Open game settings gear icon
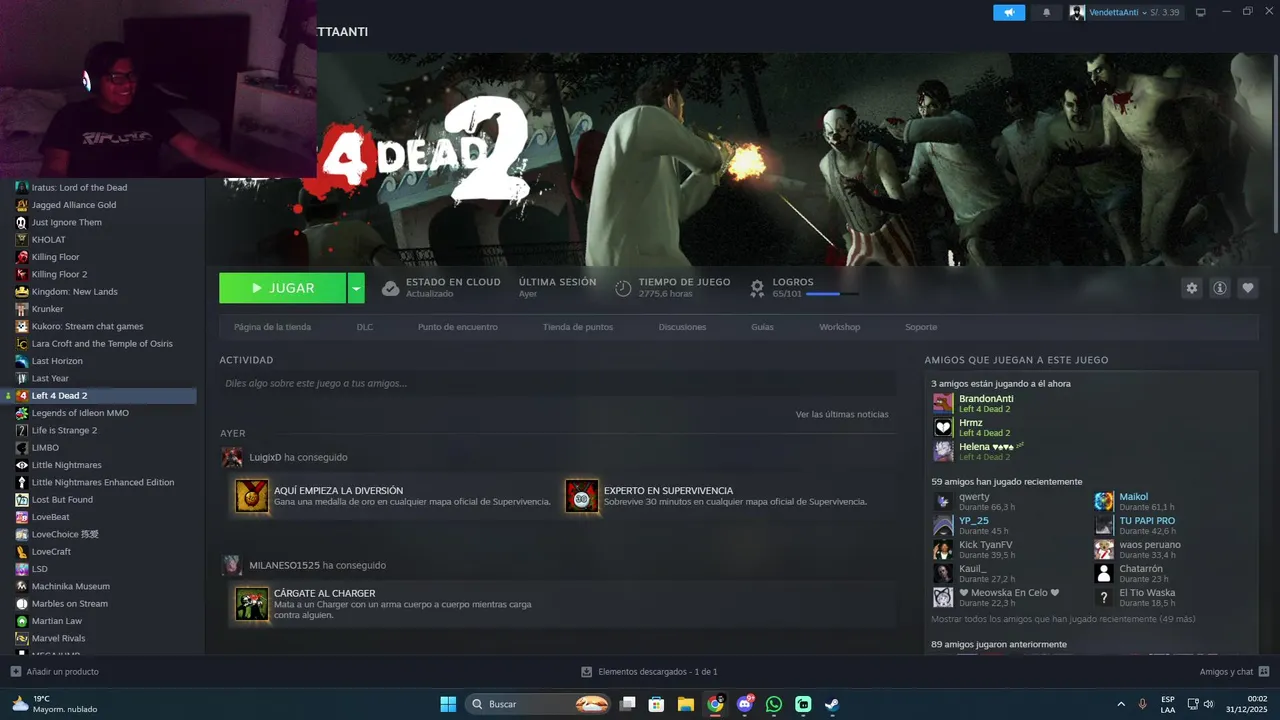The image size is (1280, 720). [1191, 288]
